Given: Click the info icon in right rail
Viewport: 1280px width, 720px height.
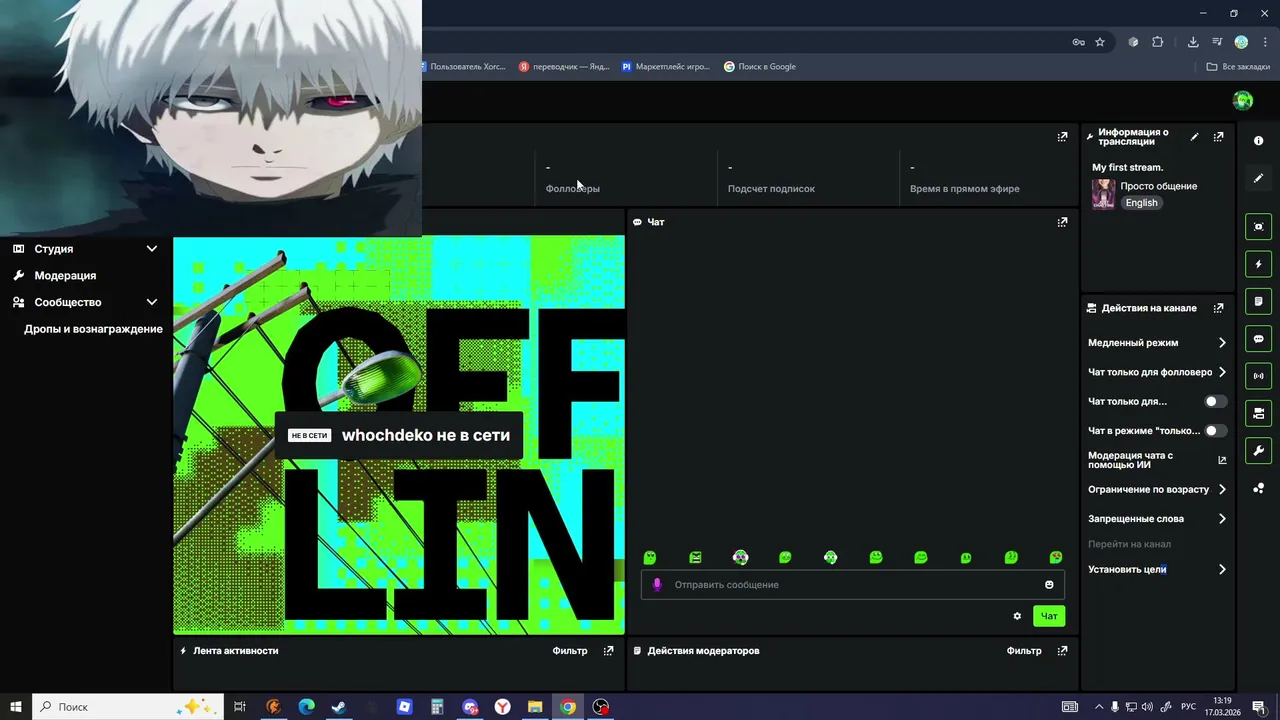Looking at the screenshot, I should (x=1258, y=141).
